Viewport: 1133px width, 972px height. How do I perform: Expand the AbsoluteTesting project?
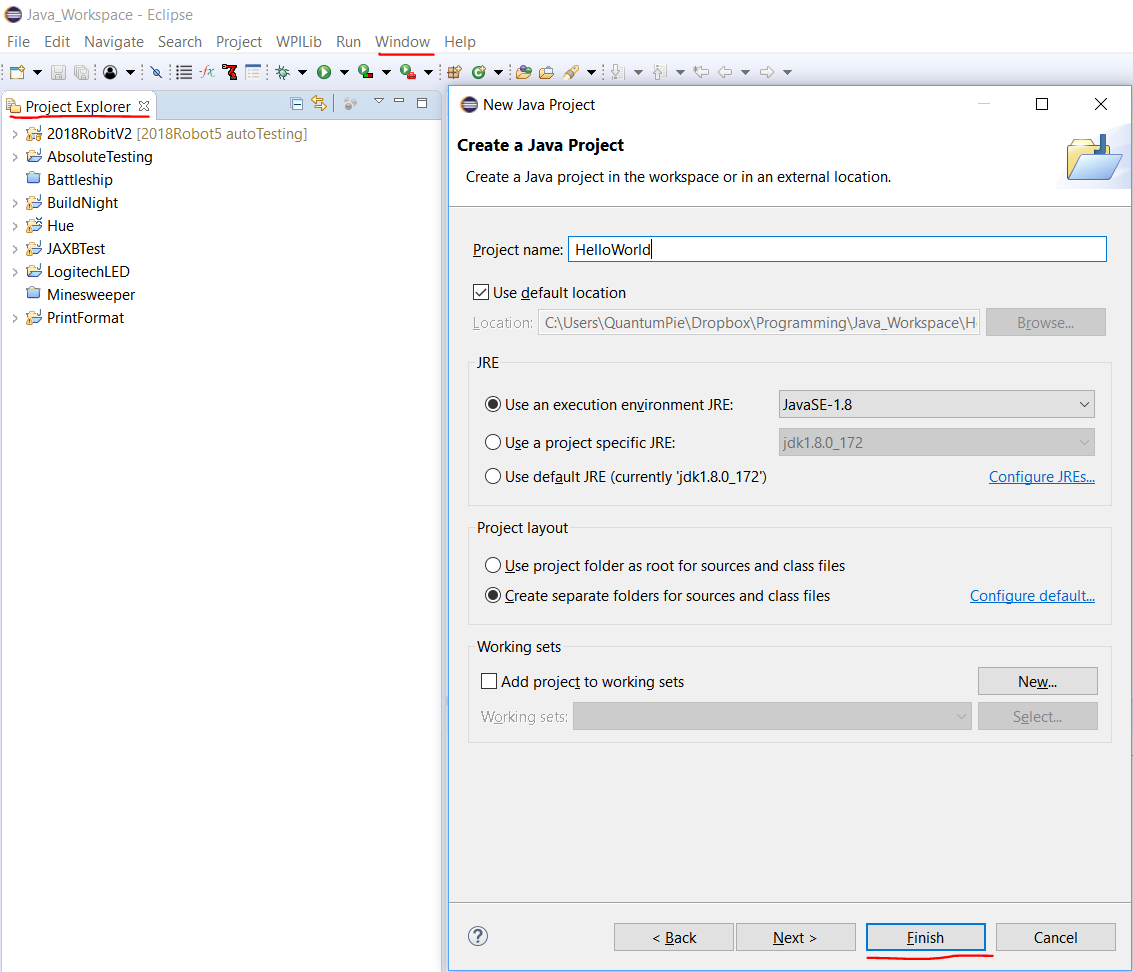tap(14, 157)
